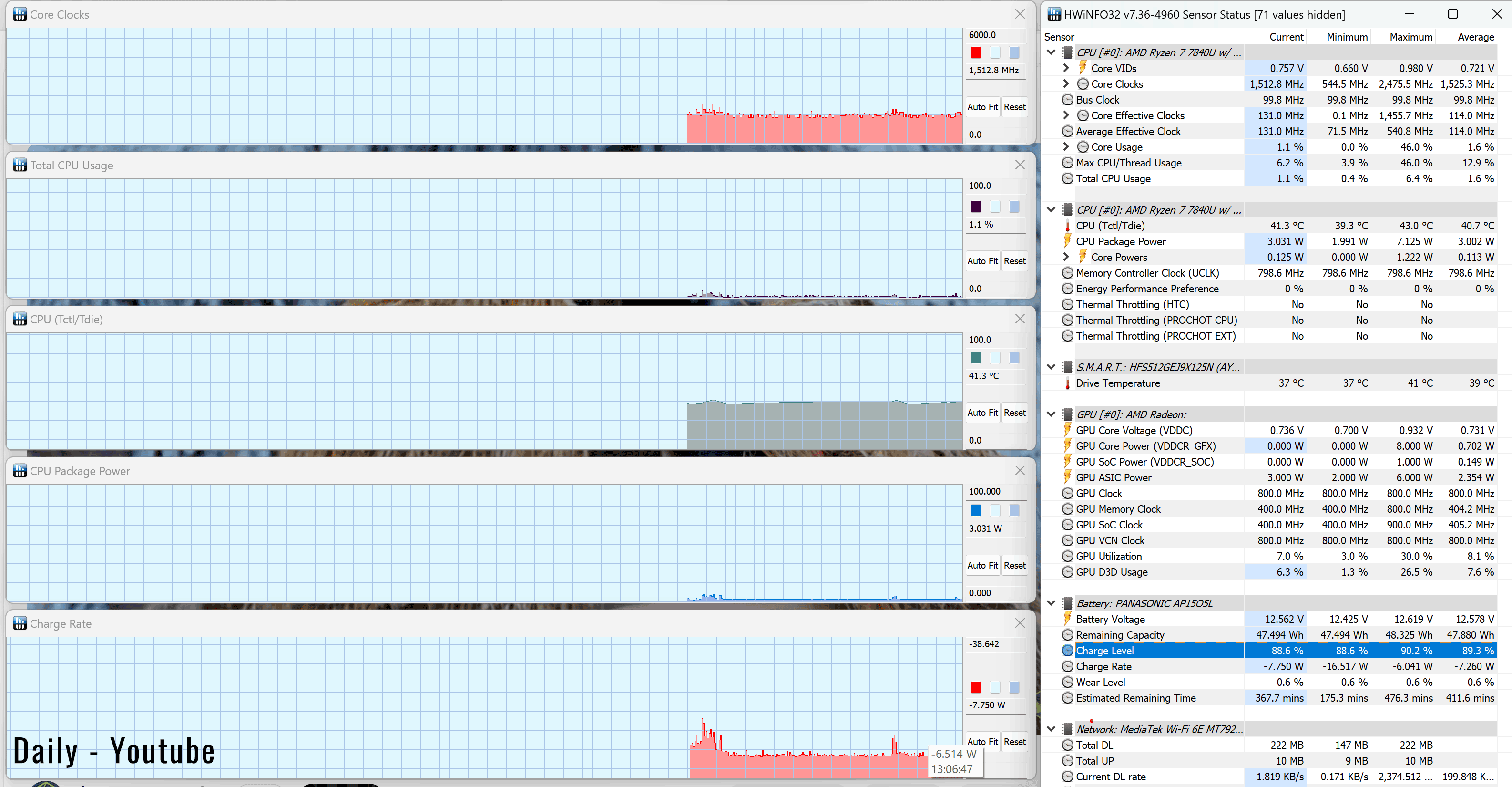Click Reset in CPU Package Power graph
The height and width of the screenshot is (787, 1512).
1014,565
